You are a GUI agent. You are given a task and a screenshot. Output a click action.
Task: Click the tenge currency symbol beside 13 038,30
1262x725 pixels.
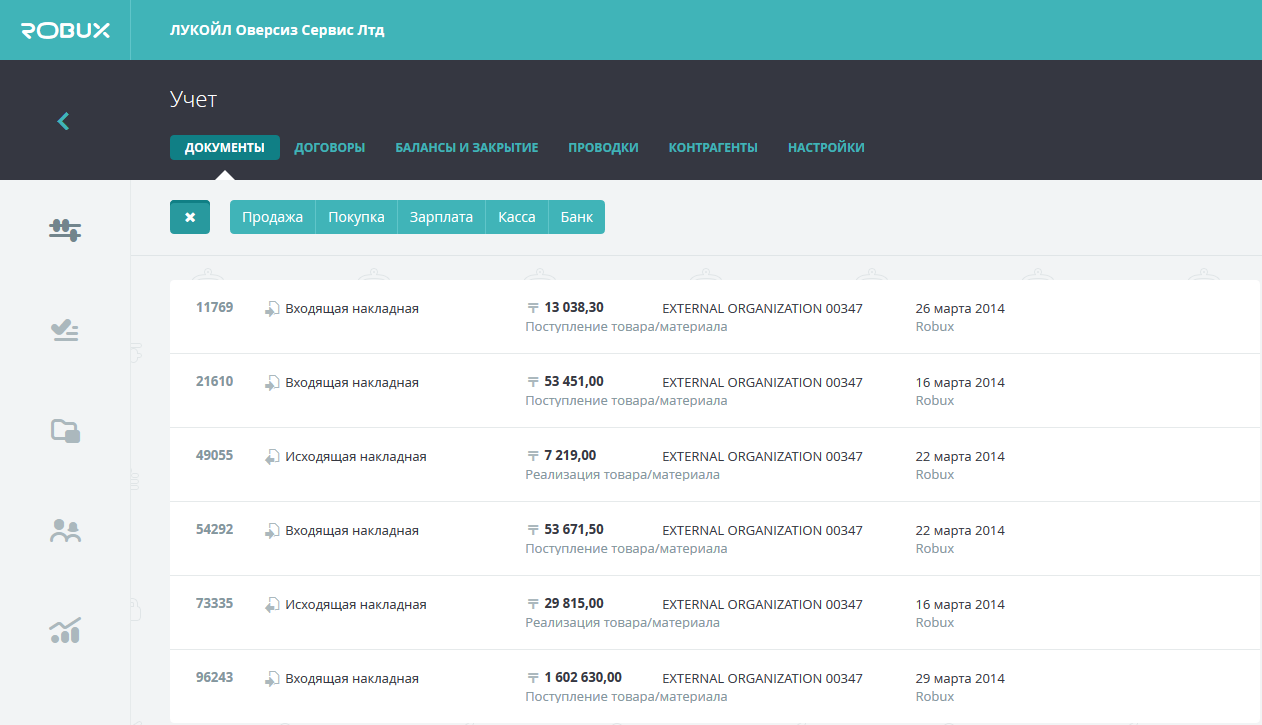[533, 308]
